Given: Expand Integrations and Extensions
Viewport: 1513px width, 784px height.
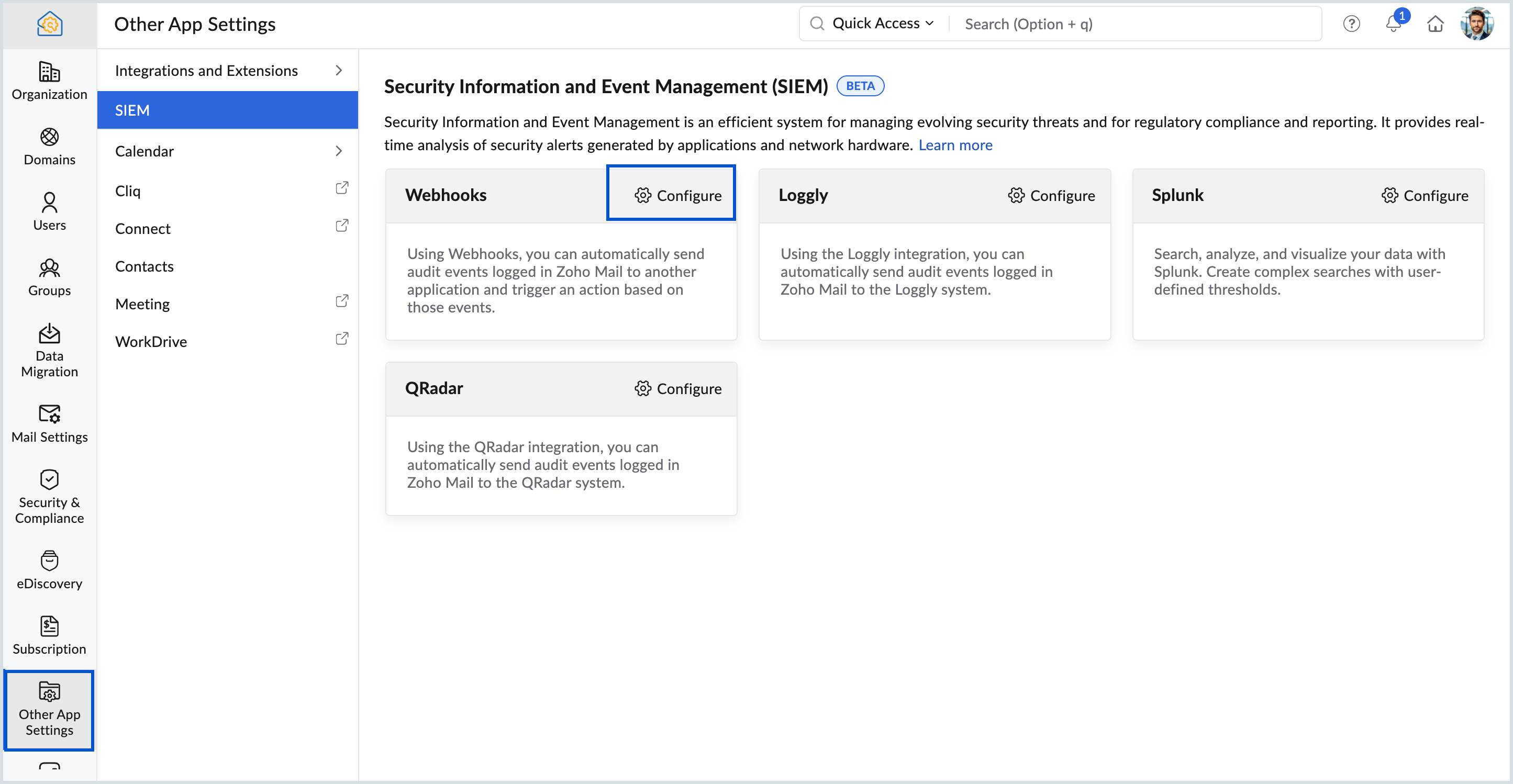Looking at the screenshot, I should coord(206,71).
